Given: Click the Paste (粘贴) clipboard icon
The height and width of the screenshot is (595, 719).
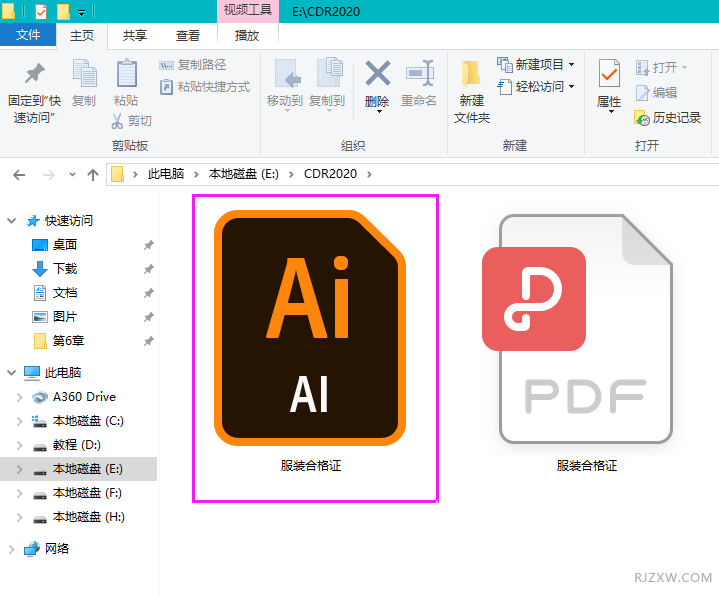Looking at the screenshot, I should point(126,73).
